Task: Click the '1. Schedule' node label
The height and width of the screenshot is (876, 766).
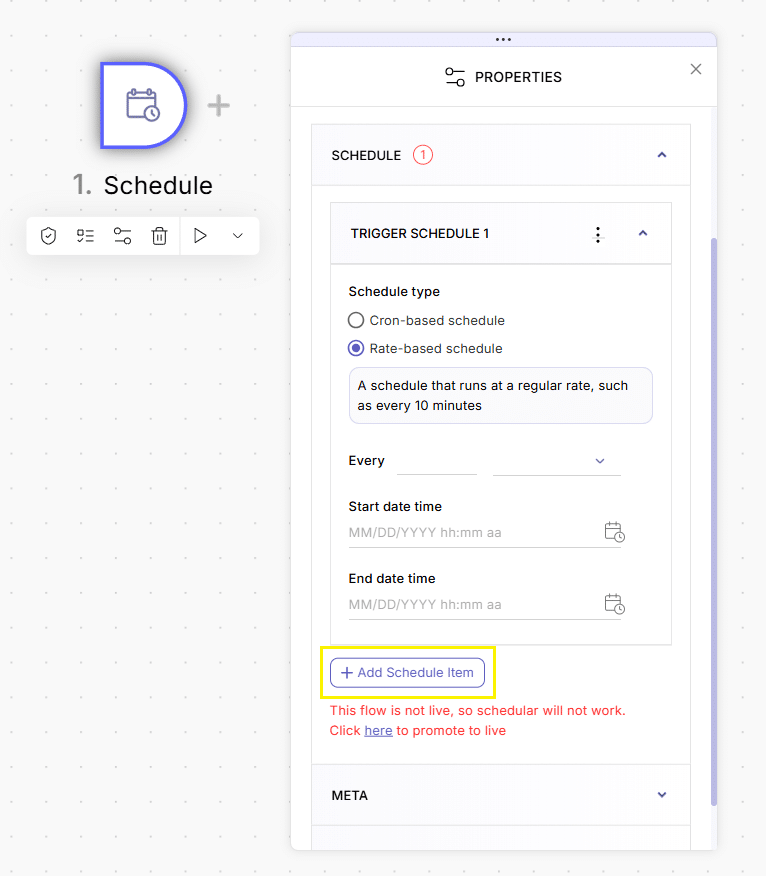Action: tap(142, 185)
